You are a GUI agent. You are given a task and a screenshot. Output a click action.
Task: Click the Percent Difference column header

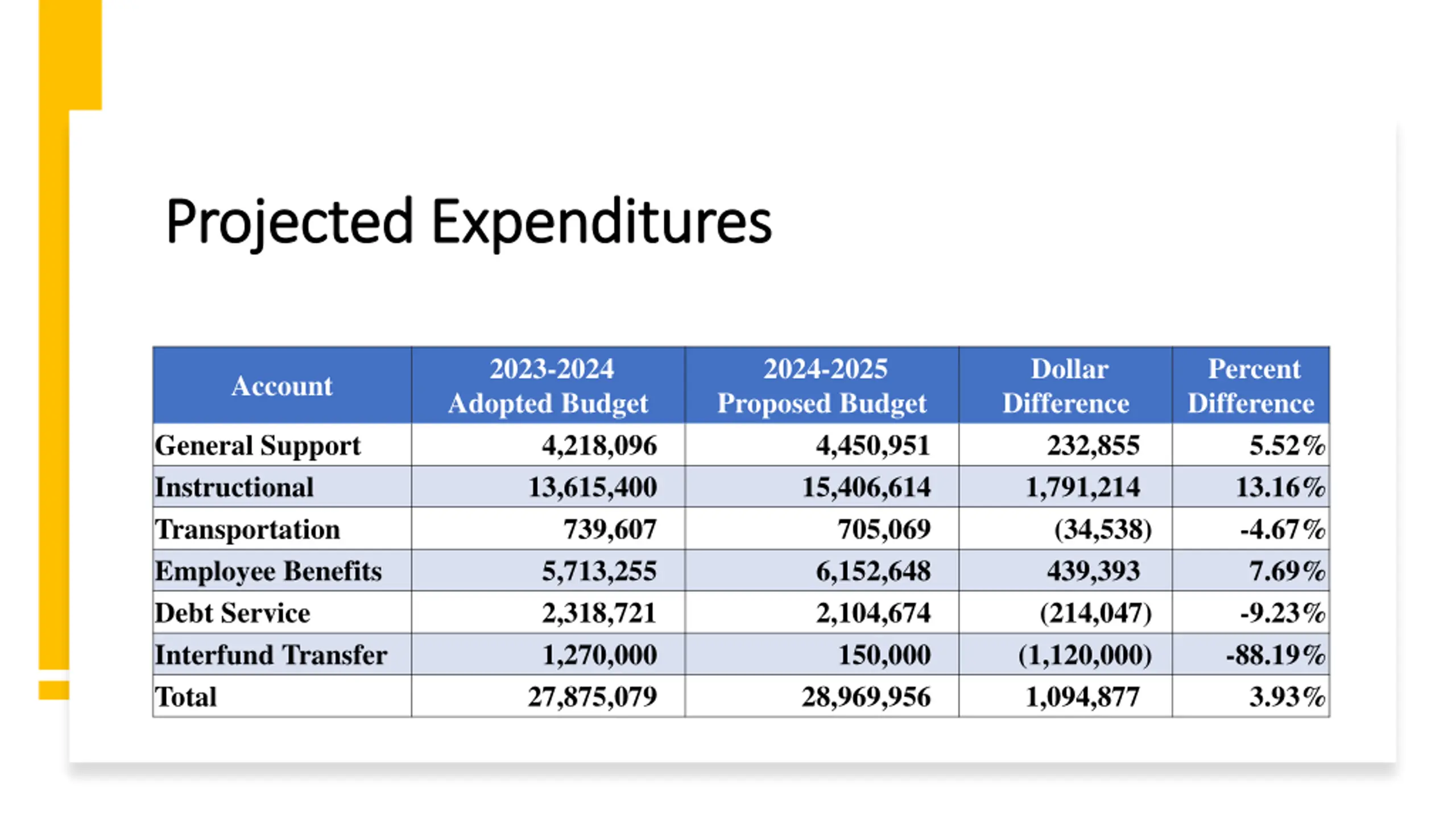[1251, 386]
